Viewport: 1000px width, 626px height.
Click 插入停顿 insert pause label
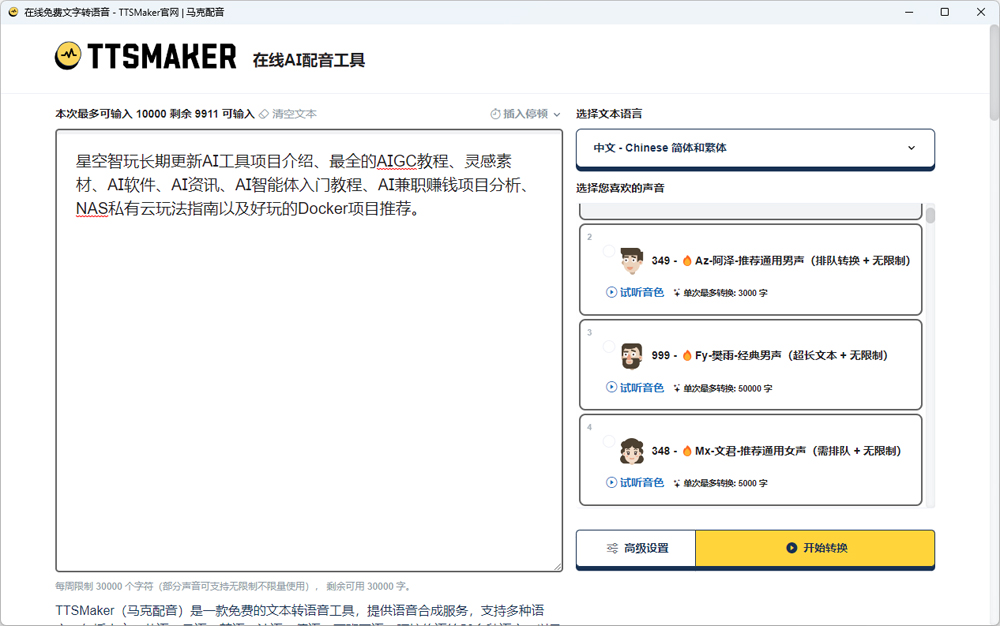[x=526, y=114]
